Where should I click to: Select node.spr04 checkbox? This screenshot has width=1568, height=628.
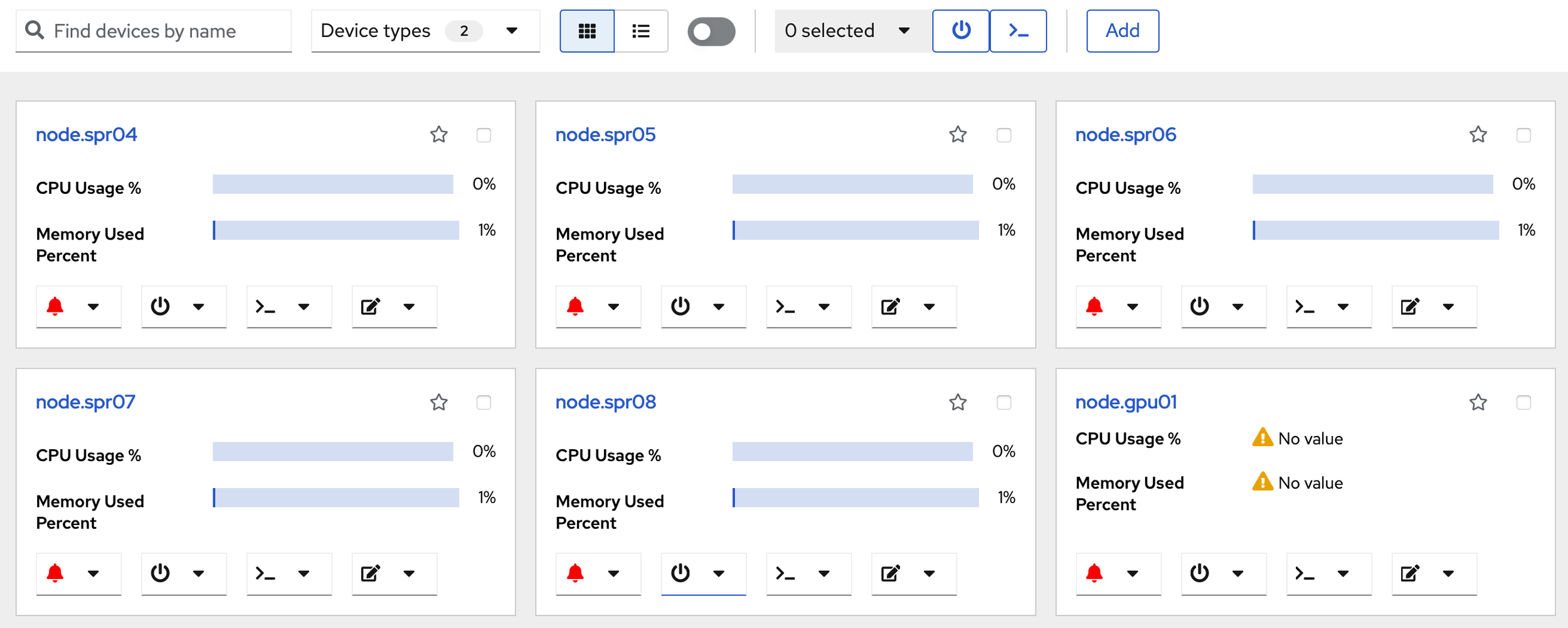click(x=484, y=135)
